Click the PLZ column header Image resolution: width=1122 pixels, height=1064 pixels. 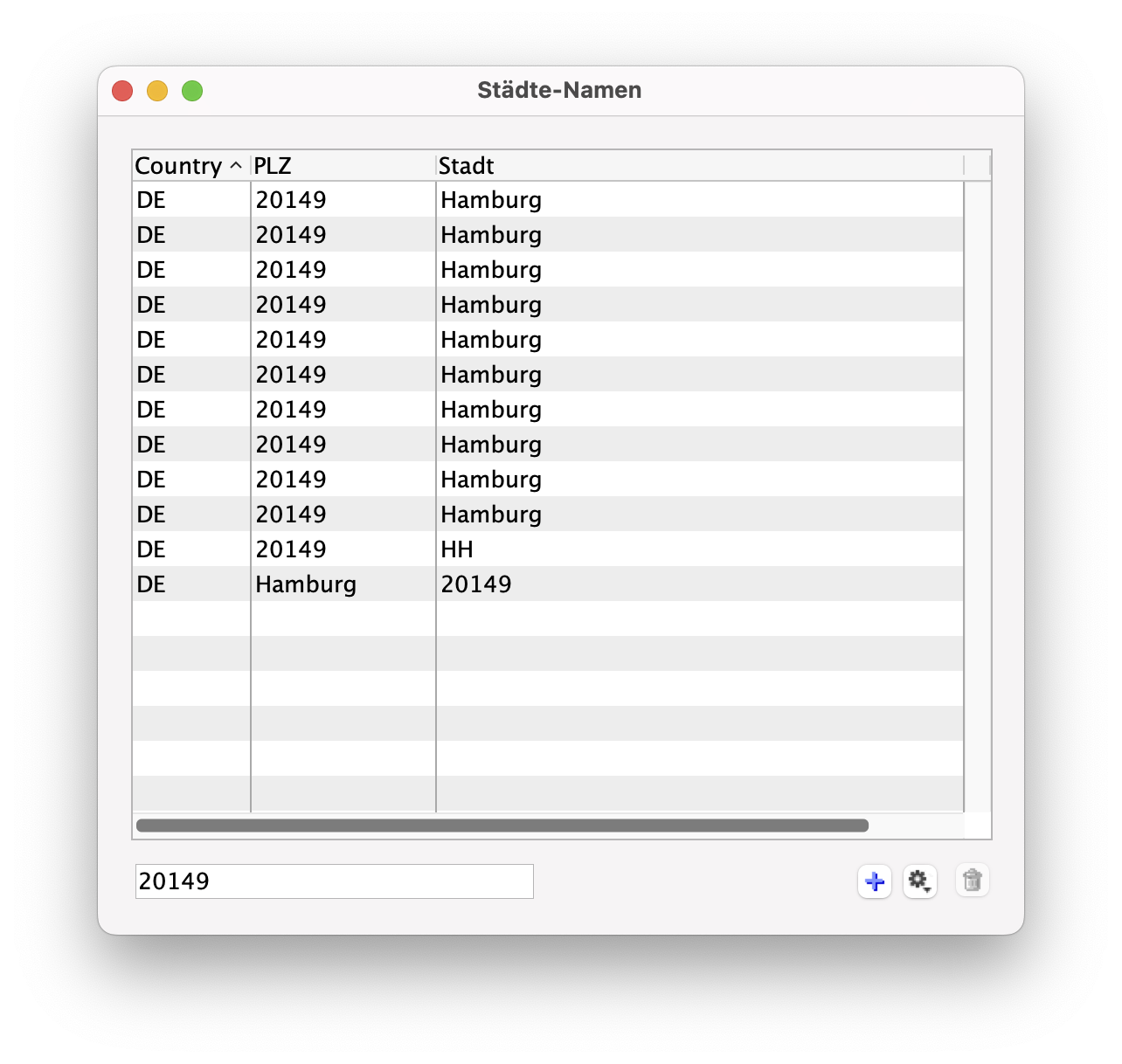(x=341, y=166)
